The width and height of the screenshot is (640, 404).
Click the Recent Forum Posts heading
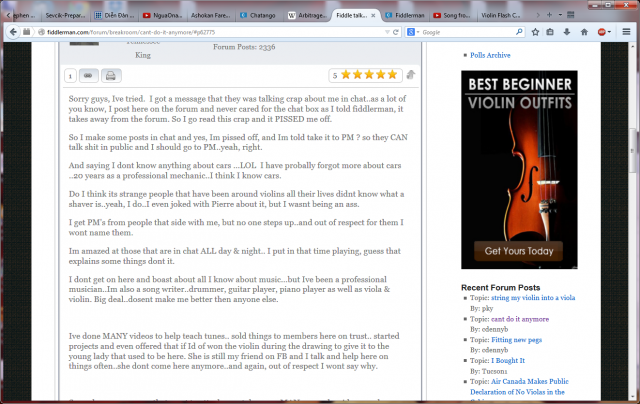point(500,287)
